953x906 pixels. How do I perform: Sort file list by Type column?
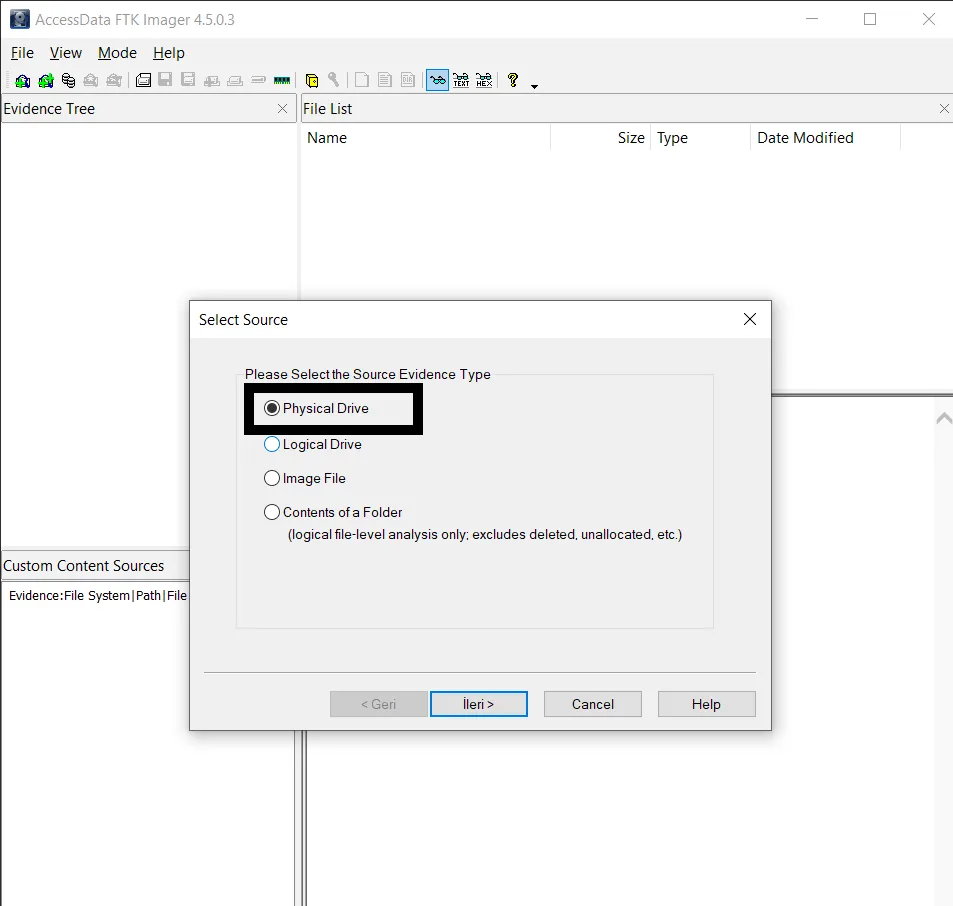point(701,138)
